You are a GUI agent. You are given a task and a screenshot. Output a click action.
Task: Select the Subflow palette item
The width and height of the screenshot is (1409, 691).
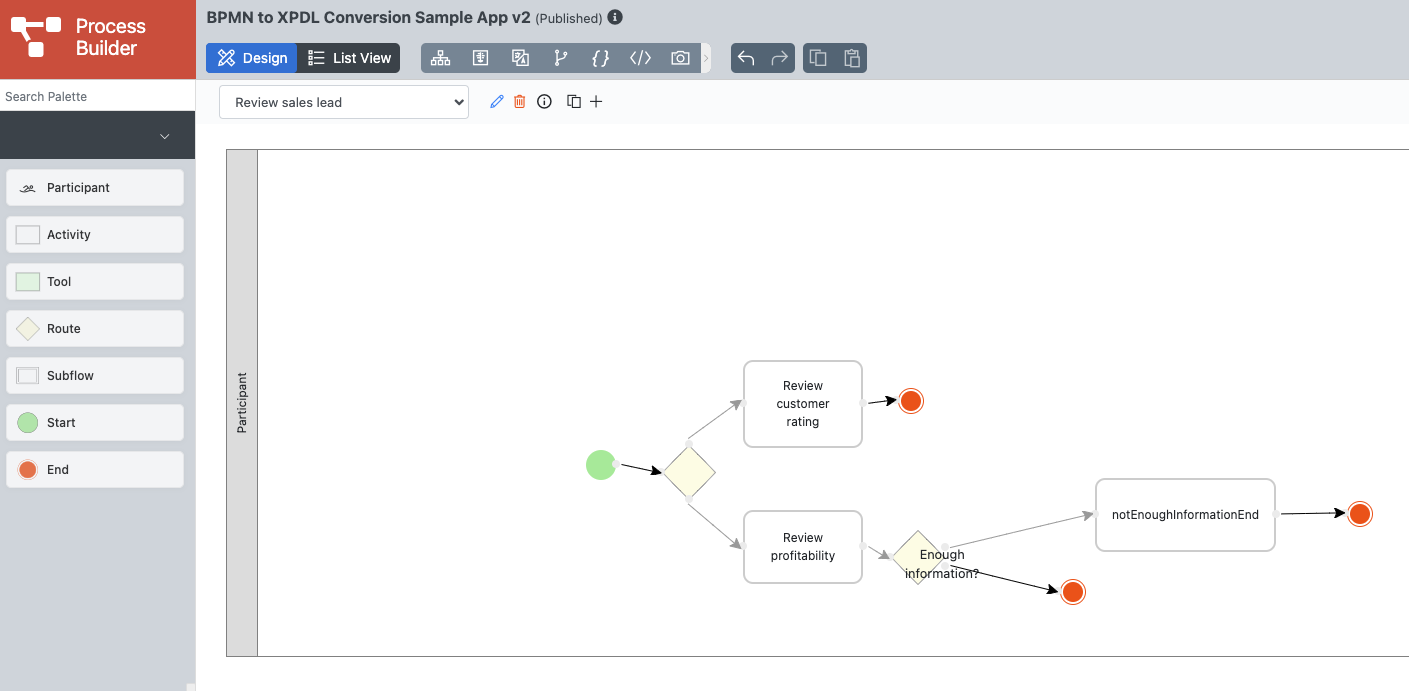point(95,376)
